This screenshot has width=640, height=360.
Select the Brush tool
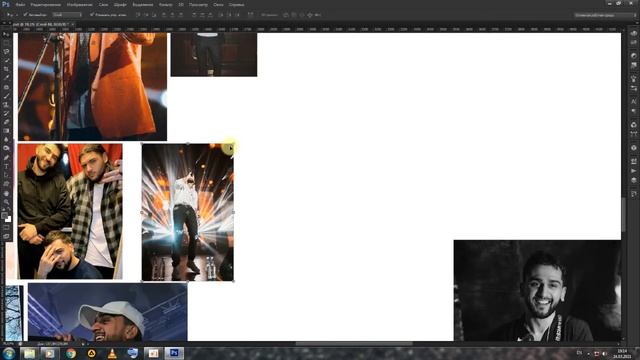coord(6,96)
